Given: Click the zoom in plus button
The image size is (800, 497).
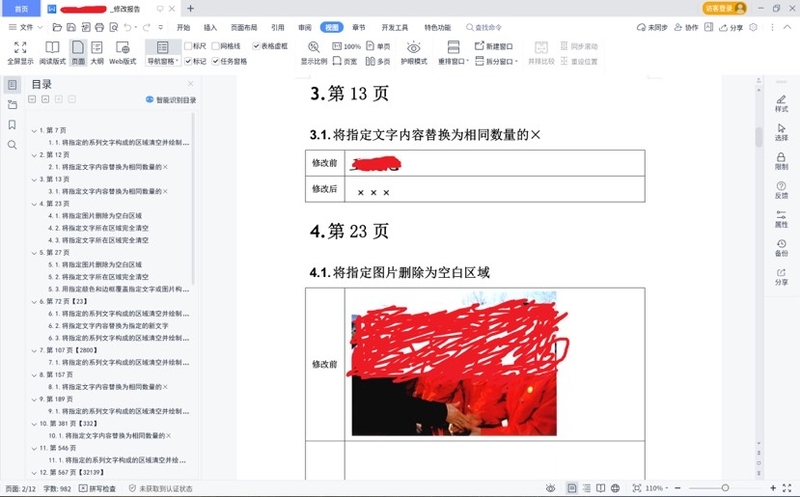Looking at the screenshot, I should pos(773,488).
